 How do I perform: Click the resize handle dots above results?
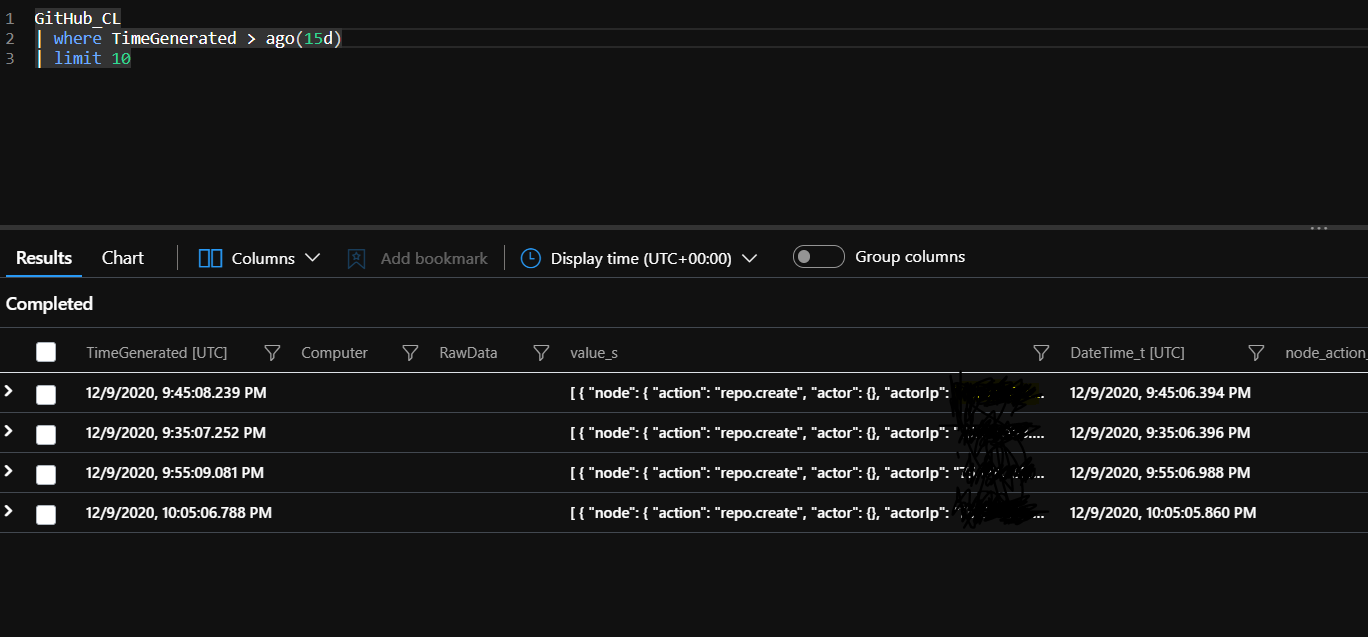coord(1319,229)
